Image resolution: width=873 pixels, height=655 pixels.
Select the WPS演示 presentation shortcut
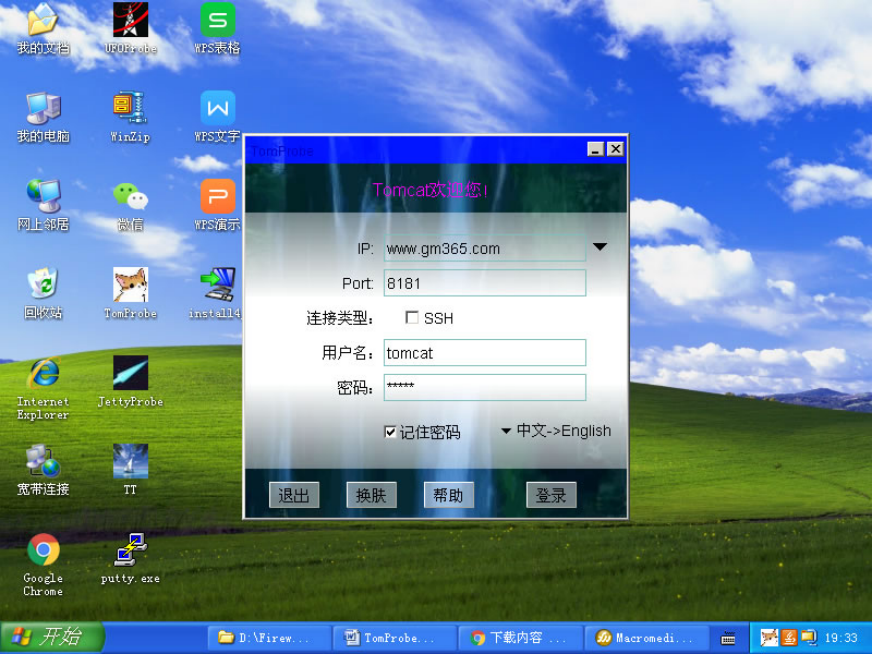[x=217, y=205]
